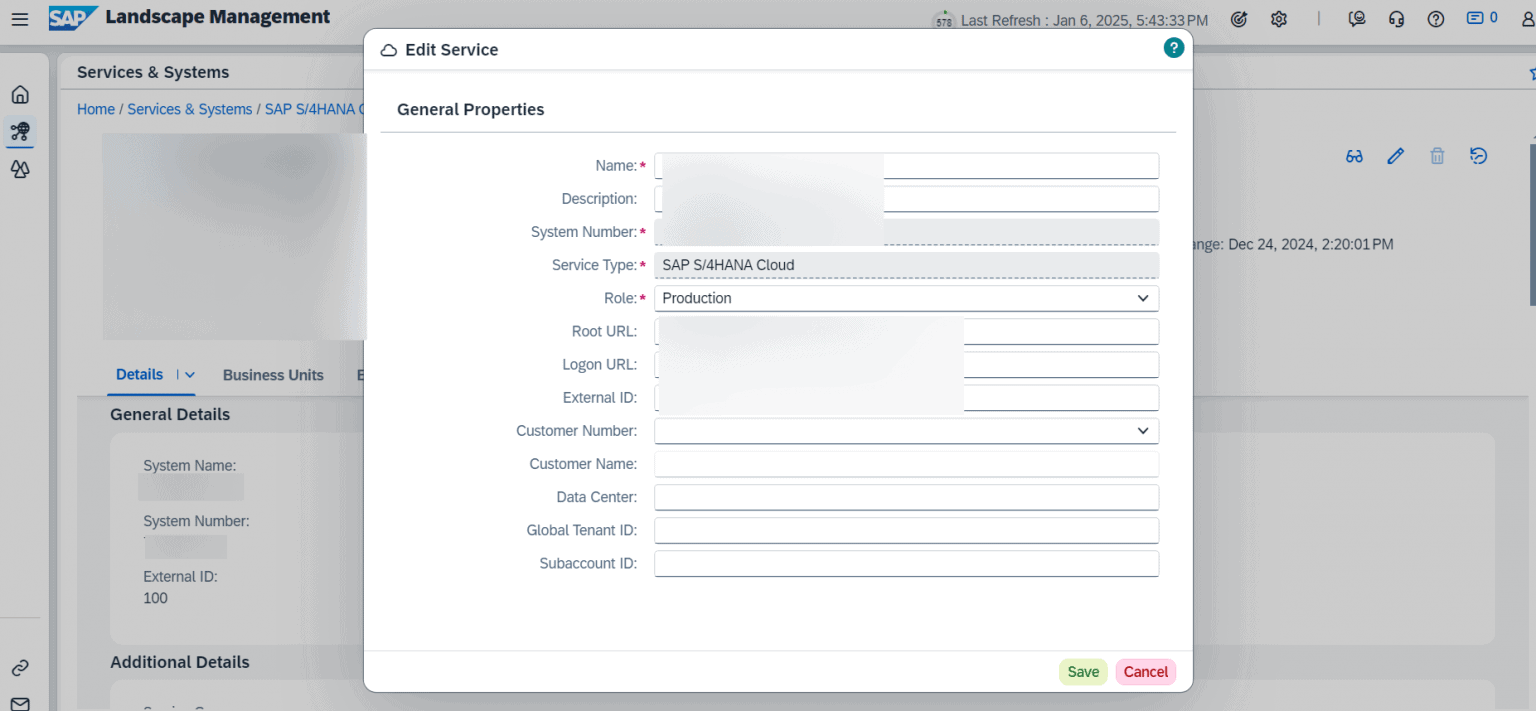Open the notifications message icon showing 0
This screenshot has height=711, width=1536.
[1476, 18]
